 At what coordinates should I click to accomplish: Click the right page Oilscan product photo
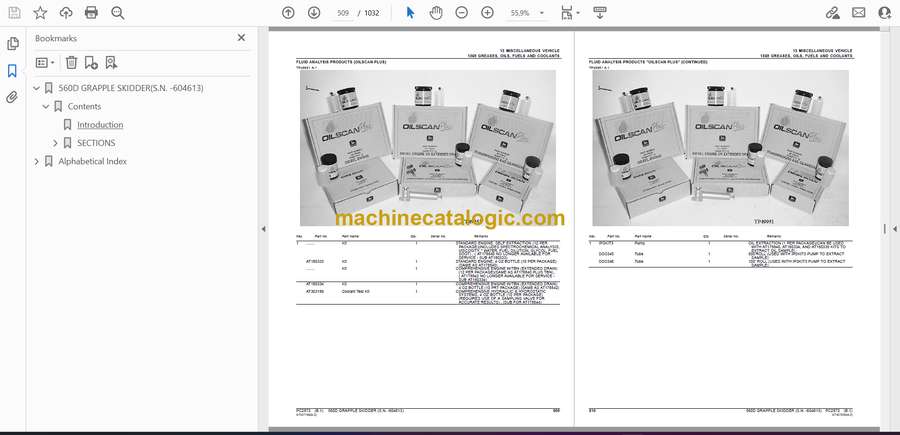click(x=720, y=148)
